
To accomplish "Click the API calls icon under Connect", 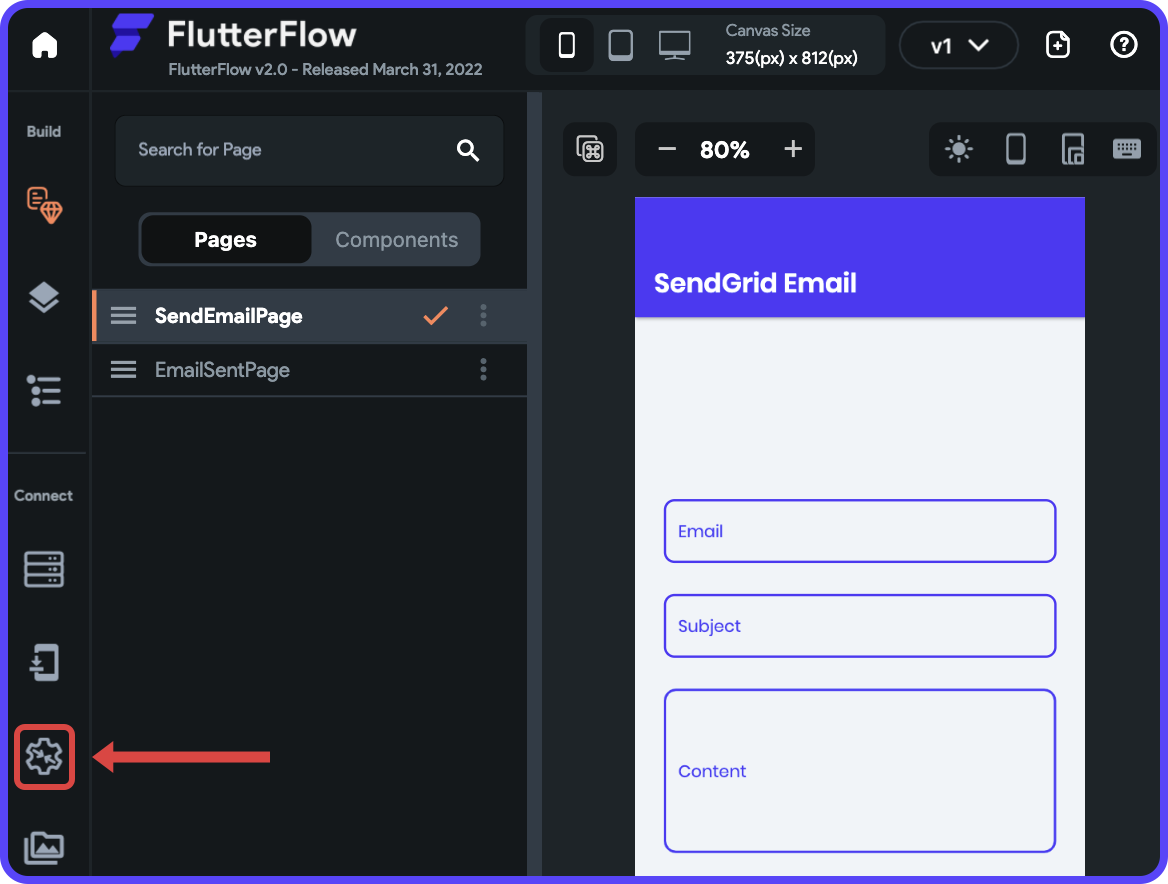I will (x=45, y=662).
